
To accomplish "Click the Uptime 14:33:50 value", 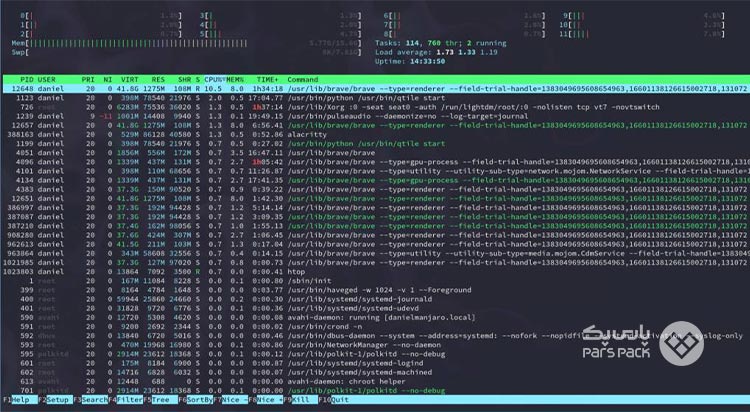I will coord(427,61).
